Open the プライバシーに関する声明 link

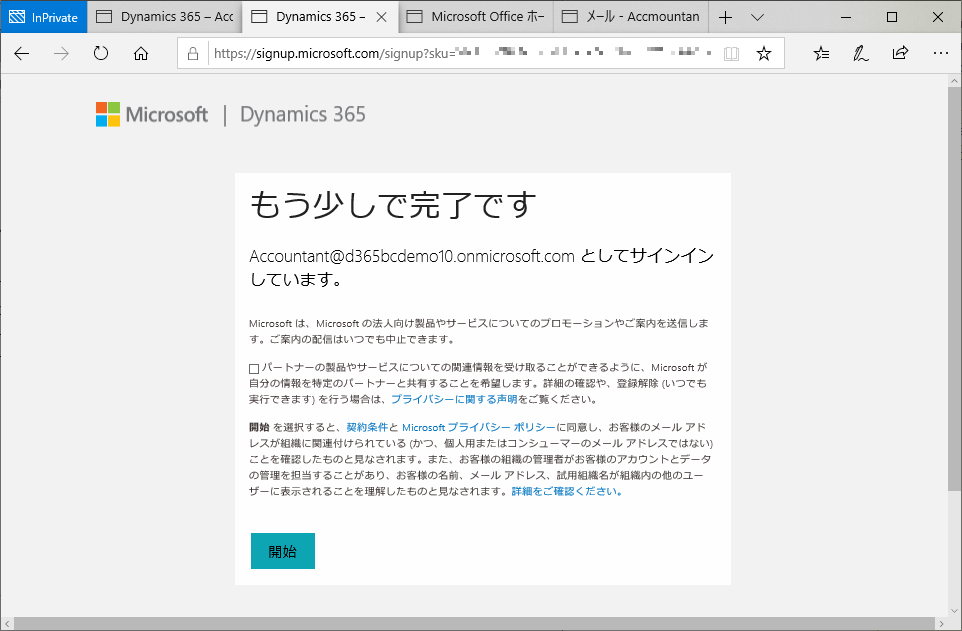(x=454, y=399)
